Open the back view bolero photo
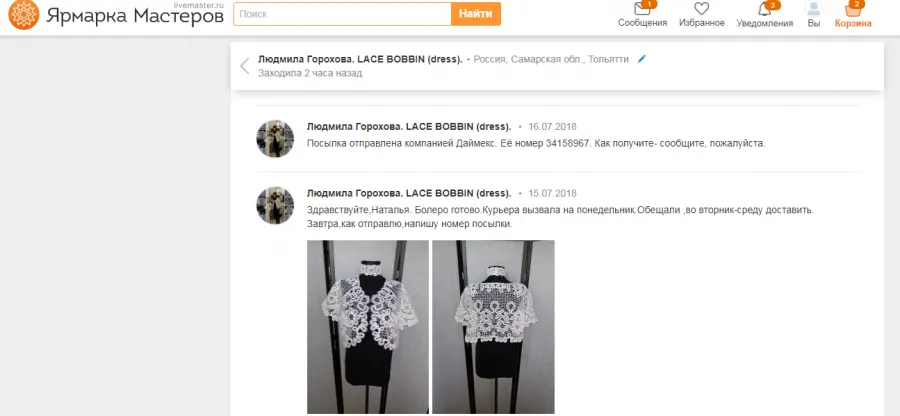Viewport: 900px width, 416px height. pyautogui.click(x=494, y=327)
